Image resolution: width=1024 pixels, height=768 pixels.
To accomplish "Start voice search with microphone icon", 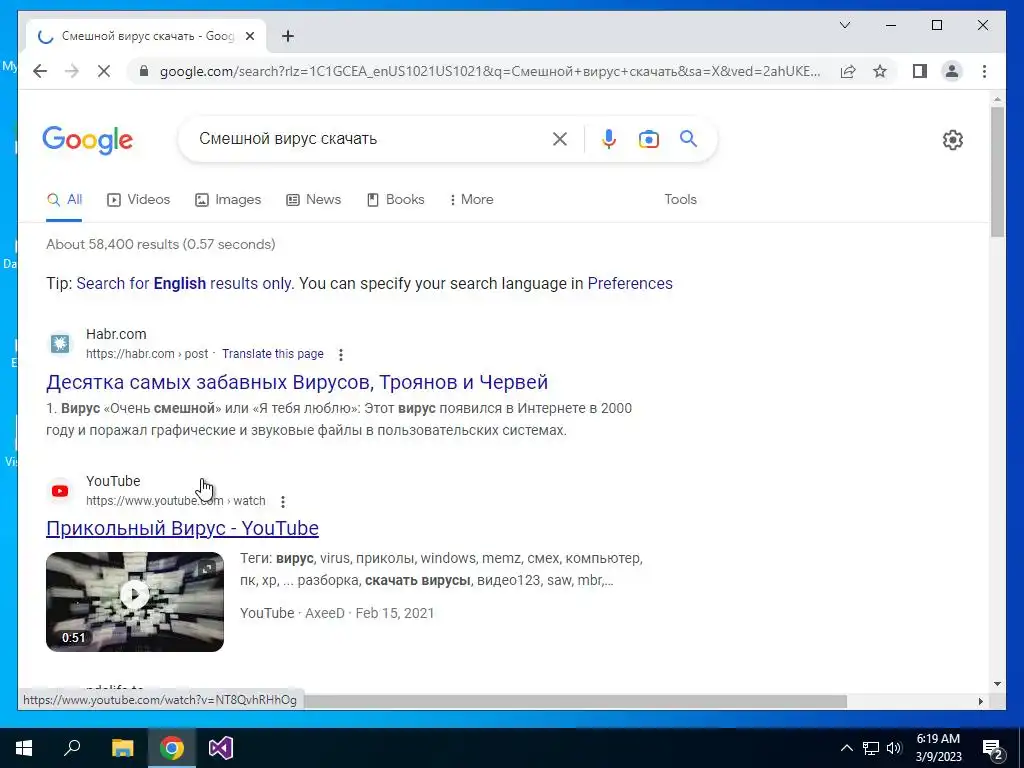I will tap(609, 139).
